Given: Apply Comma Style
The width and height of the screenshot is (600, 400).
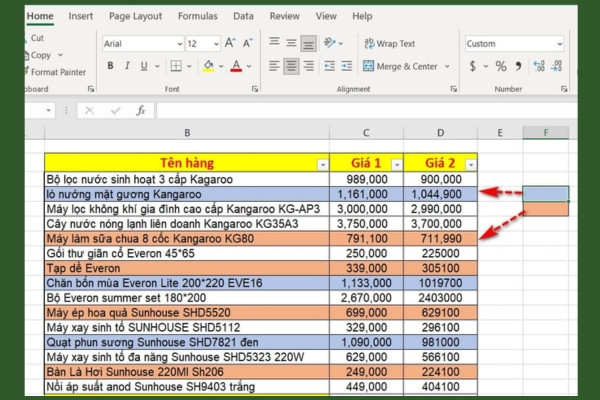Looking at the screenshot, I should tap(518, 66).
